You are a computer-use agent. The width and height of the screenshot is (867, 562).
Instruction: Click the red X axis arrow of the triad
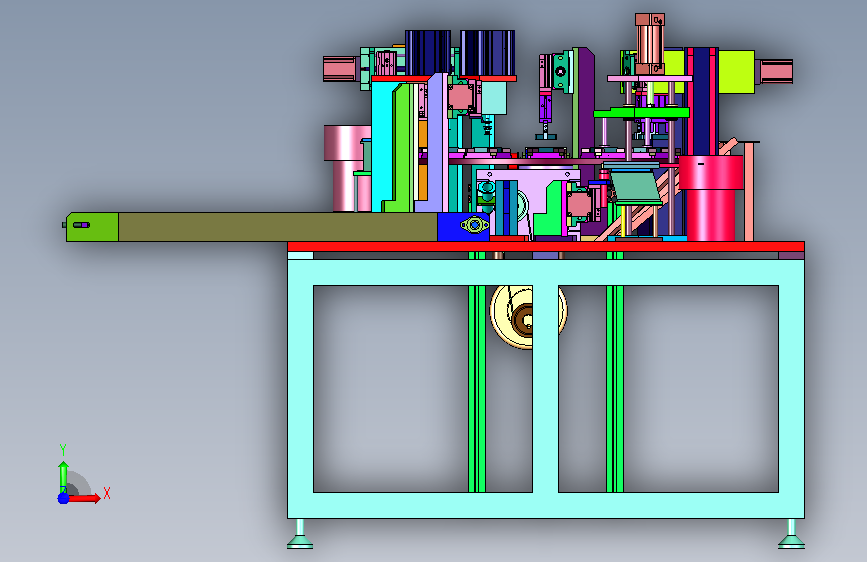tap(85, 498)
